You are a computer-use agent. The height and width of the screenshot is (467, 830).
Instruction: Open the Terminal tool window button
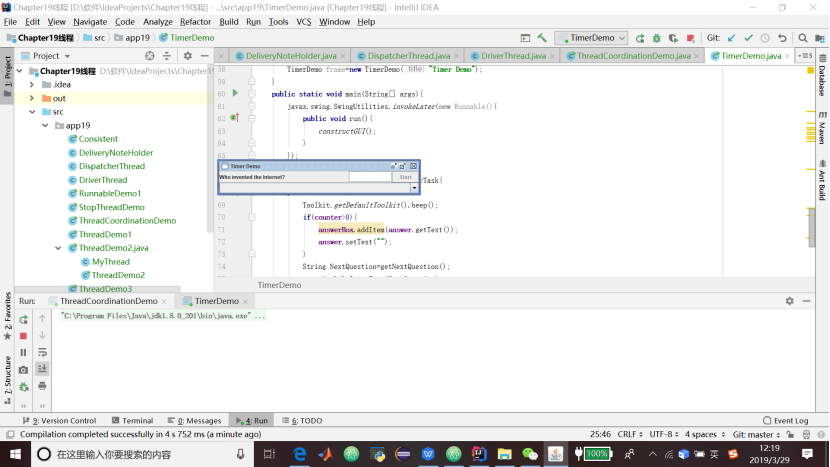coord(131,421)
